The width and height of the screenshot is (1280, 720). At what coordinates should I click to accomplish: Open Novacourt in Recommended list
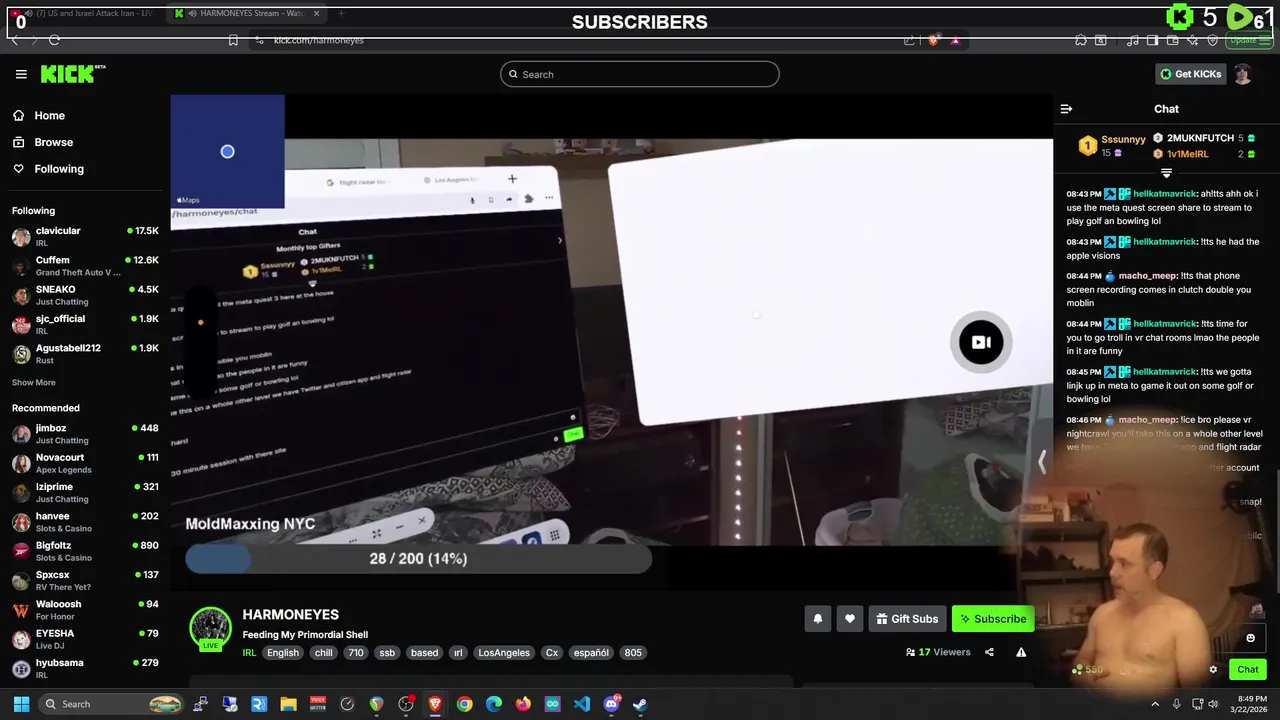point(85,463)
